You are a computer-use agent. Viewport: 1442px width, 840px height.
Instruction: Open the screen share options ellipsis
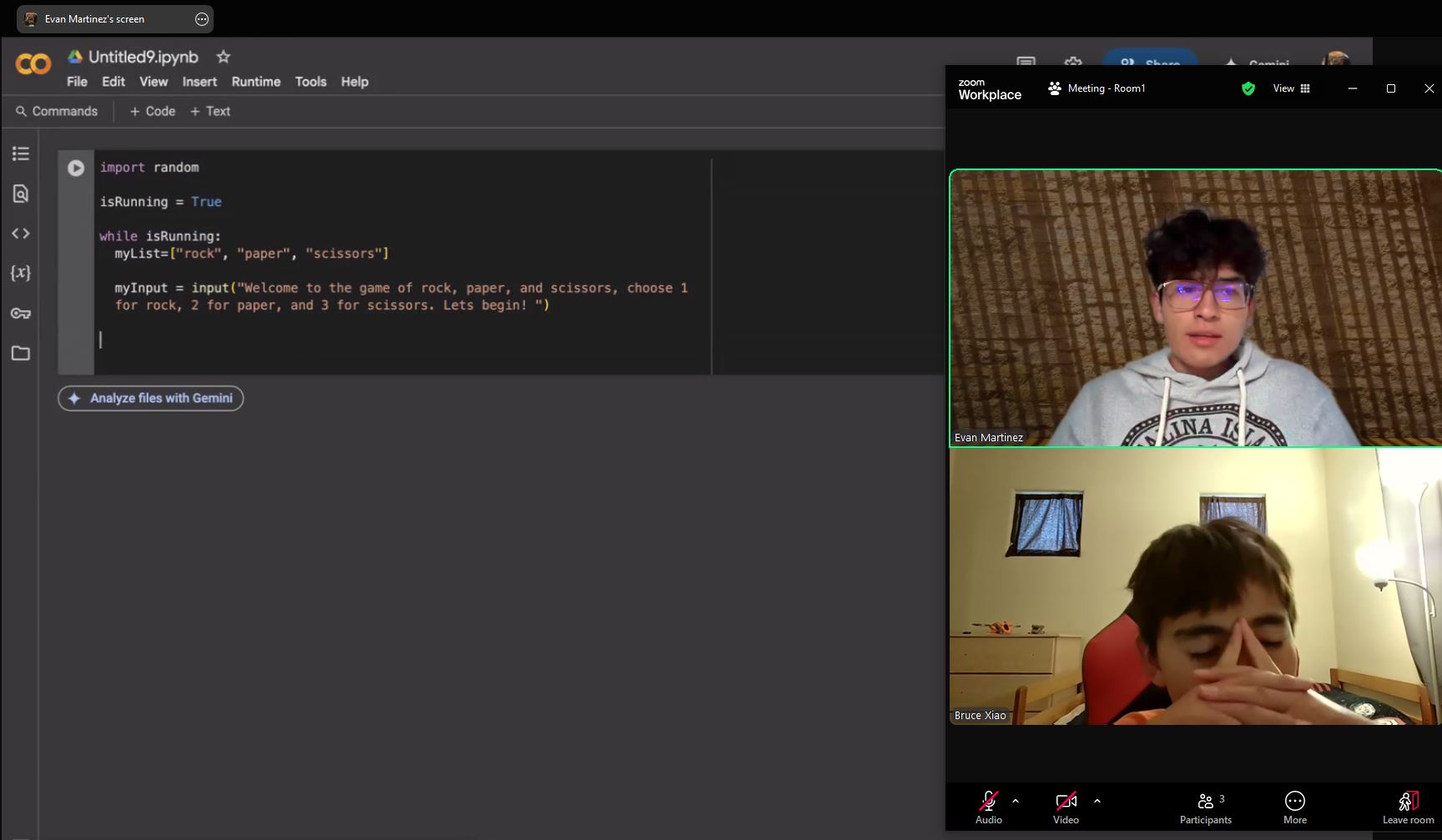(x=202, y=19)
